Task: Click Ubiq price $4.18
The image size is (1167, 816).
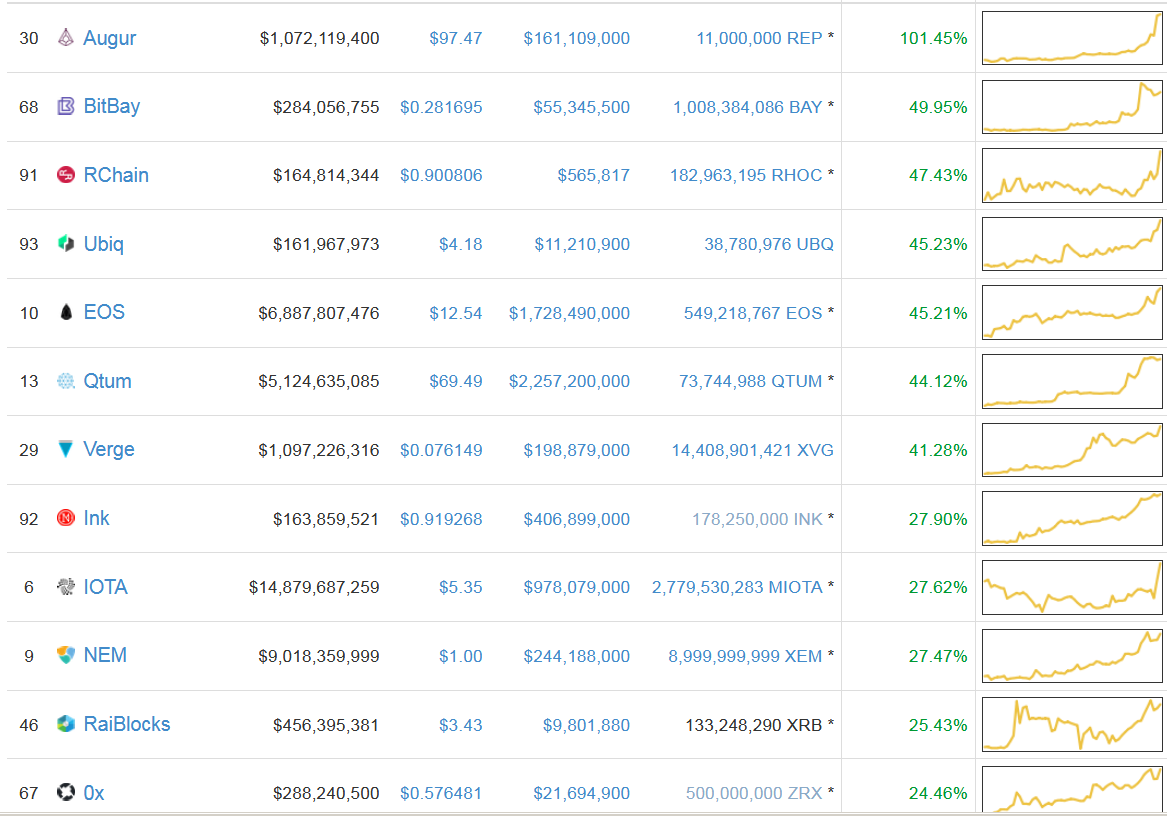Action: point(461,244)
